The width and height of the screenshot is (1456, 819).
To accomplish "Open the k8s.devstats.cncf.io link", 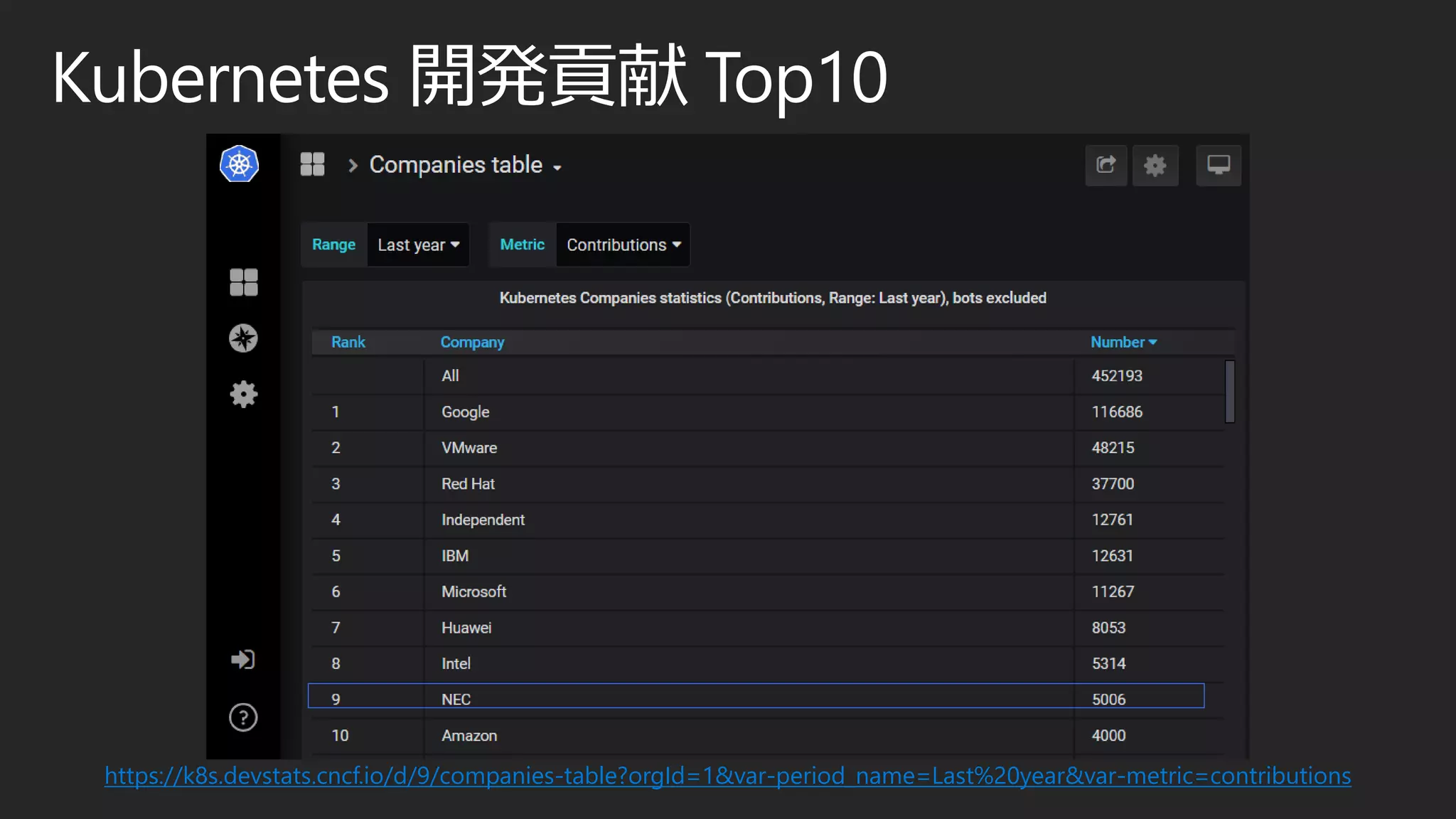I will (728, 776).
